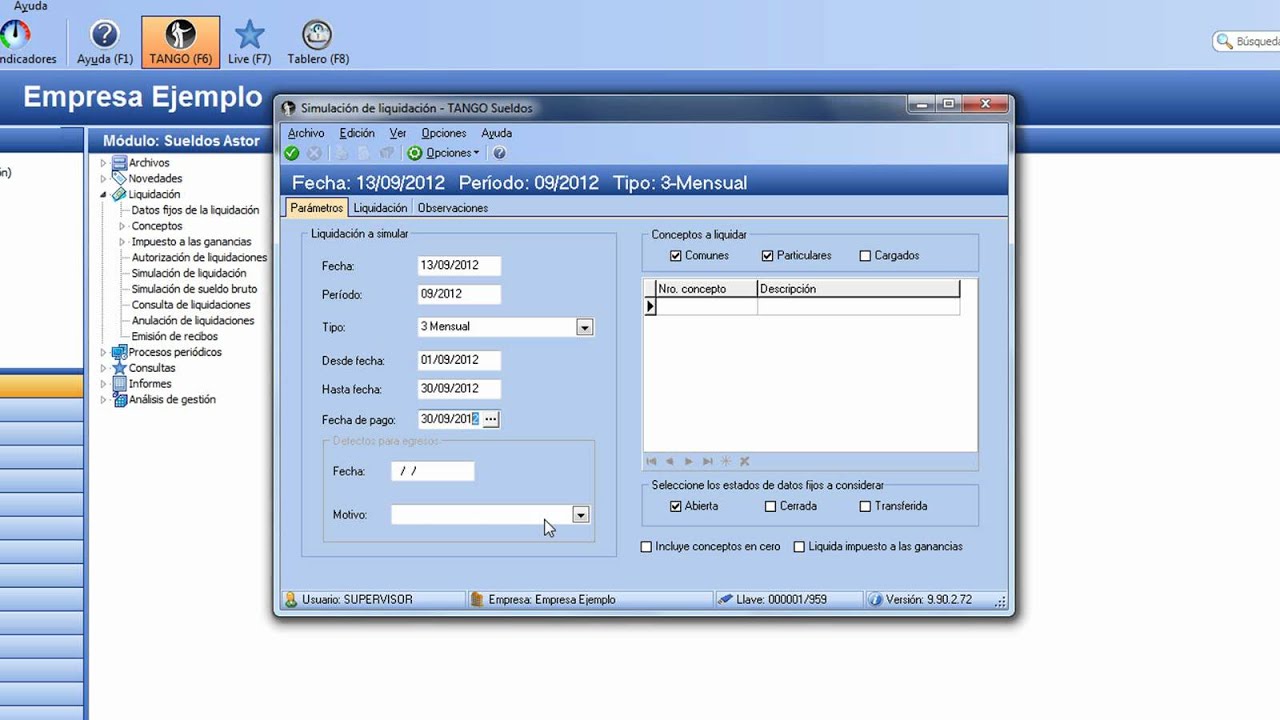The image size is (1280, 720).
Task: Select Emisión de recibos in tree
Action: [174, 337]
